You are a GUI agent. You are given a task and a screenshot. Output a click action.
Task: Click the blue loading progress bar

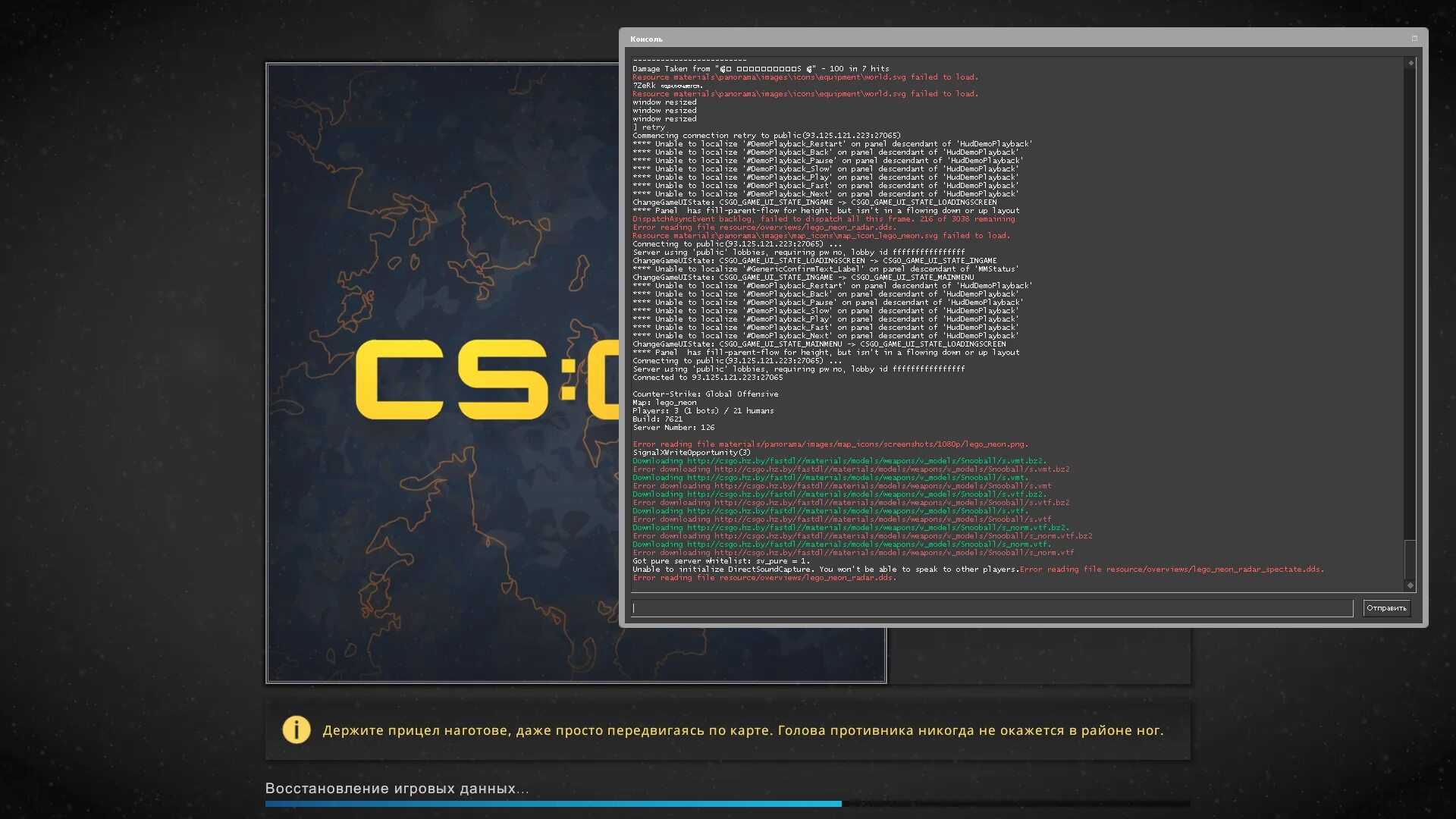click(554, 803)
